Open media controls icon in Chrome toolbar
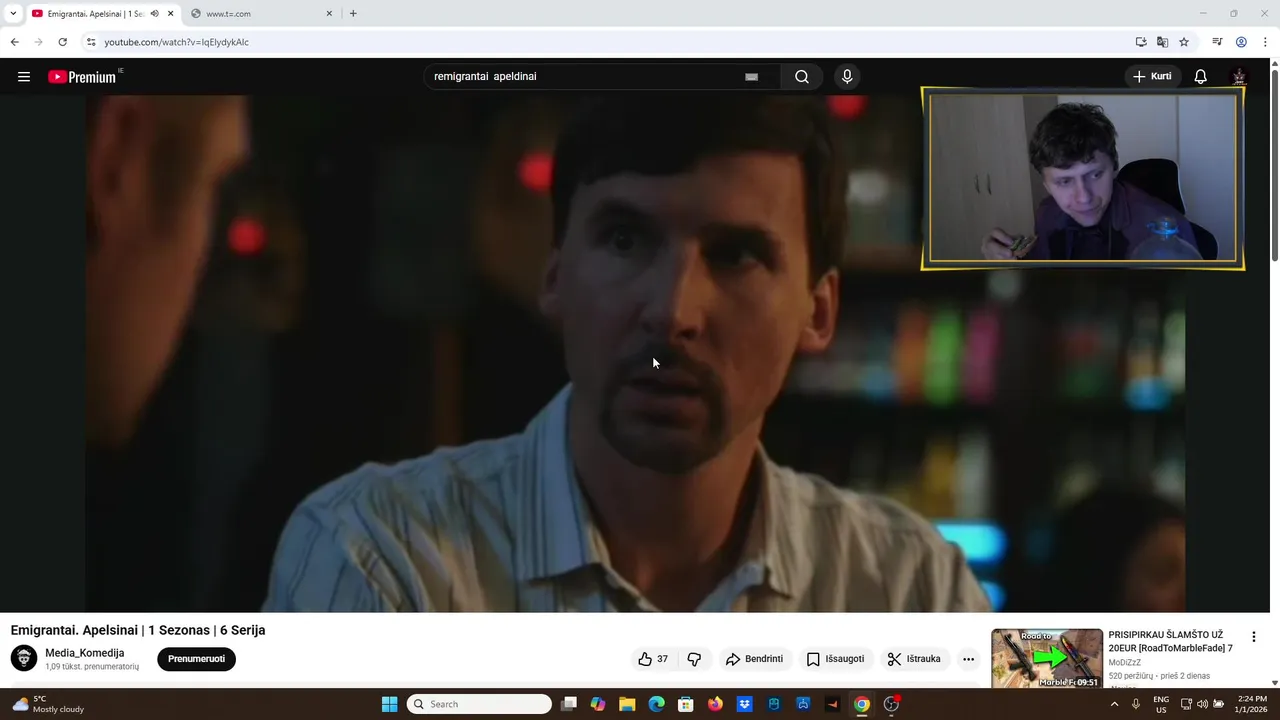Viewport: 1280px width, 720px height. click(1217, 42)
